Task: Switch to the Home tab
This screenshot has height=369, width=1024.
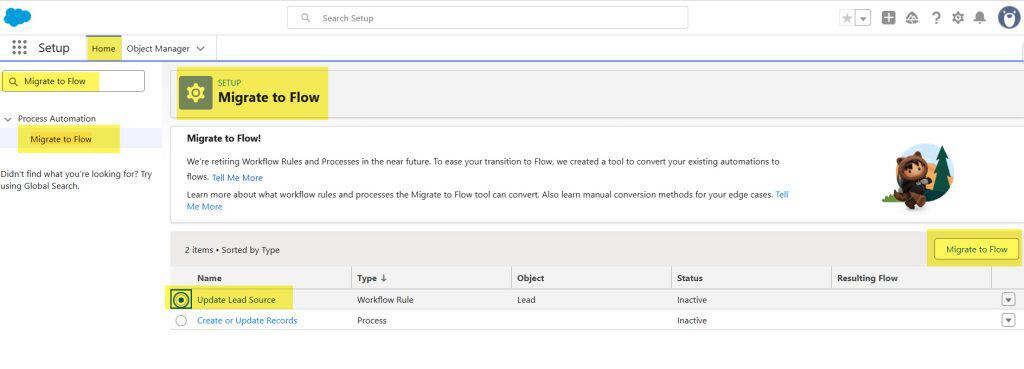Action: tap(103, 48)
